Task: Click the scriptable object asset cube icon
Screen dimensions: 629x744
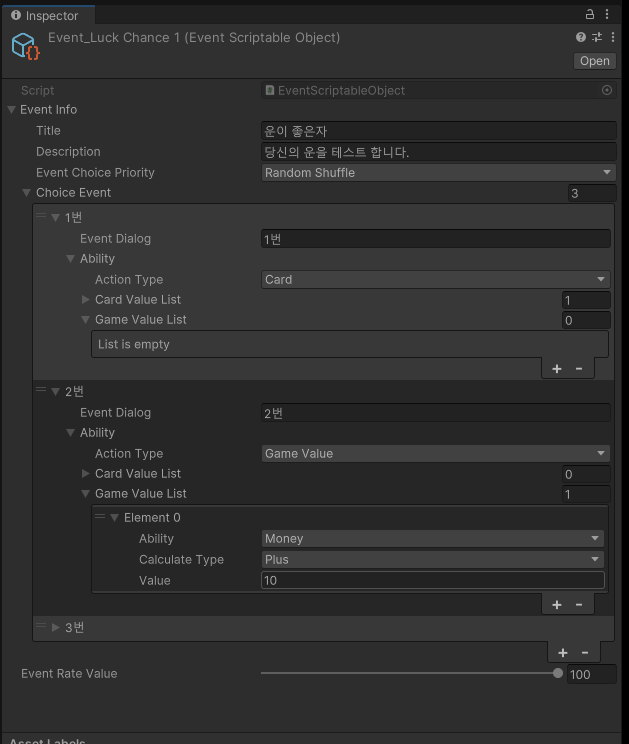Action: point(26,46)
